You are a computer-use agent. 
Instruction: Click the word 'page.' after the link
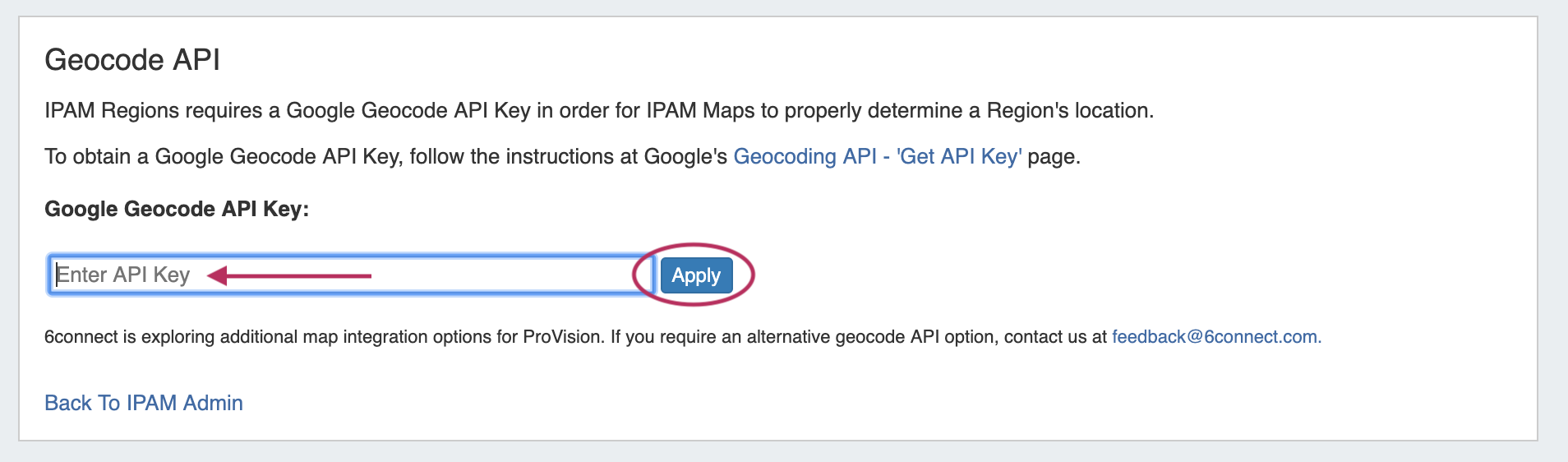(1054, 156)
